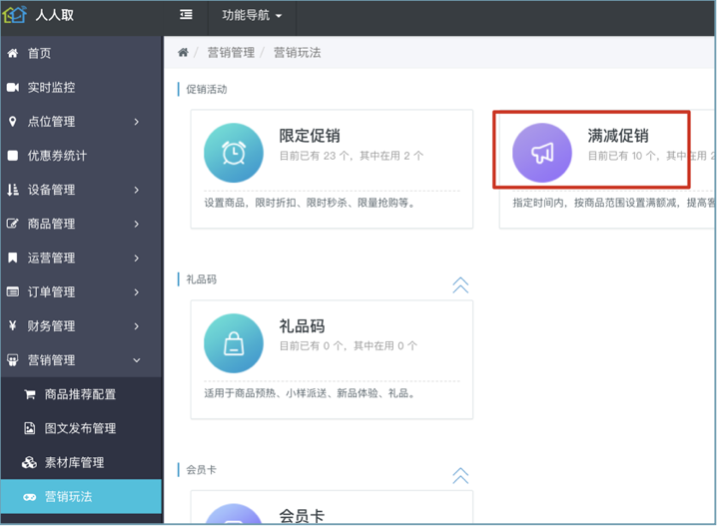Viewport: 722px width, 530px height.
Task: Click the camera icon beside 实时监控
Action: tap(13, 87)
